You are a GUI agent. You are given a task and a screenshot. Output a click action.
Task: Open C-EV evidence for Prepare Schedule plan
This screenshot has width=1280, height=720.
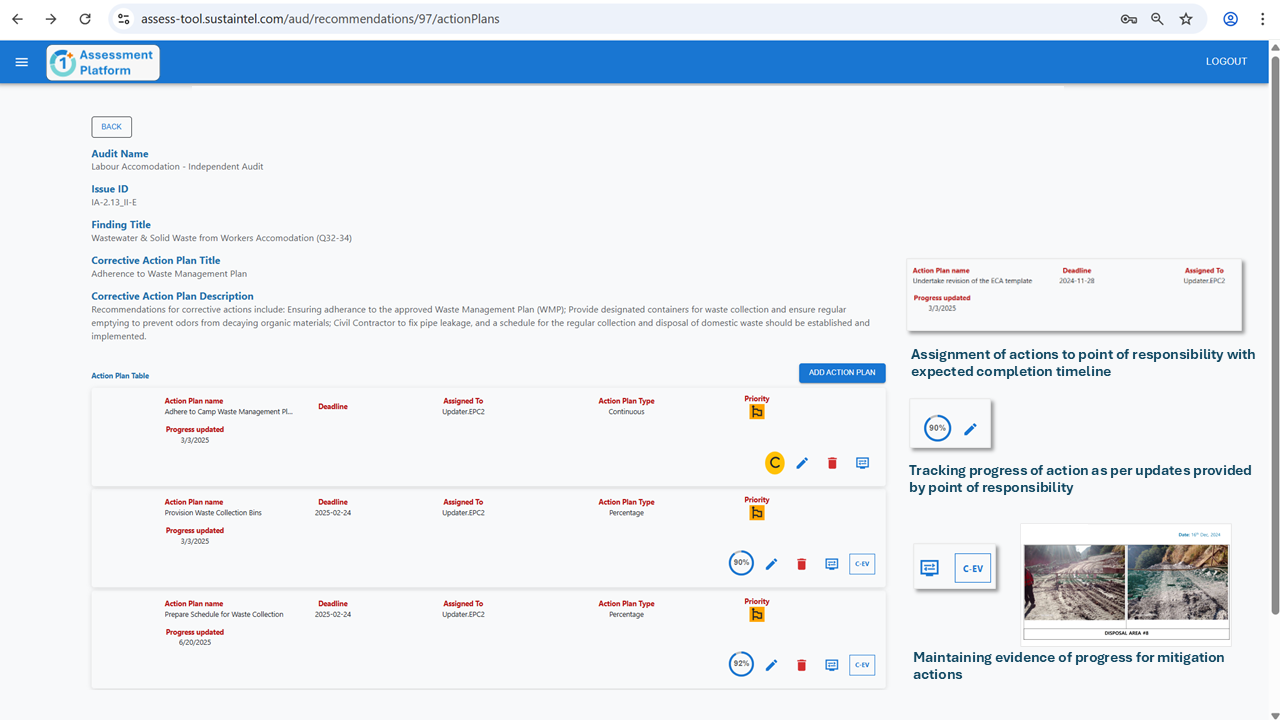click(x=862, y=665)
